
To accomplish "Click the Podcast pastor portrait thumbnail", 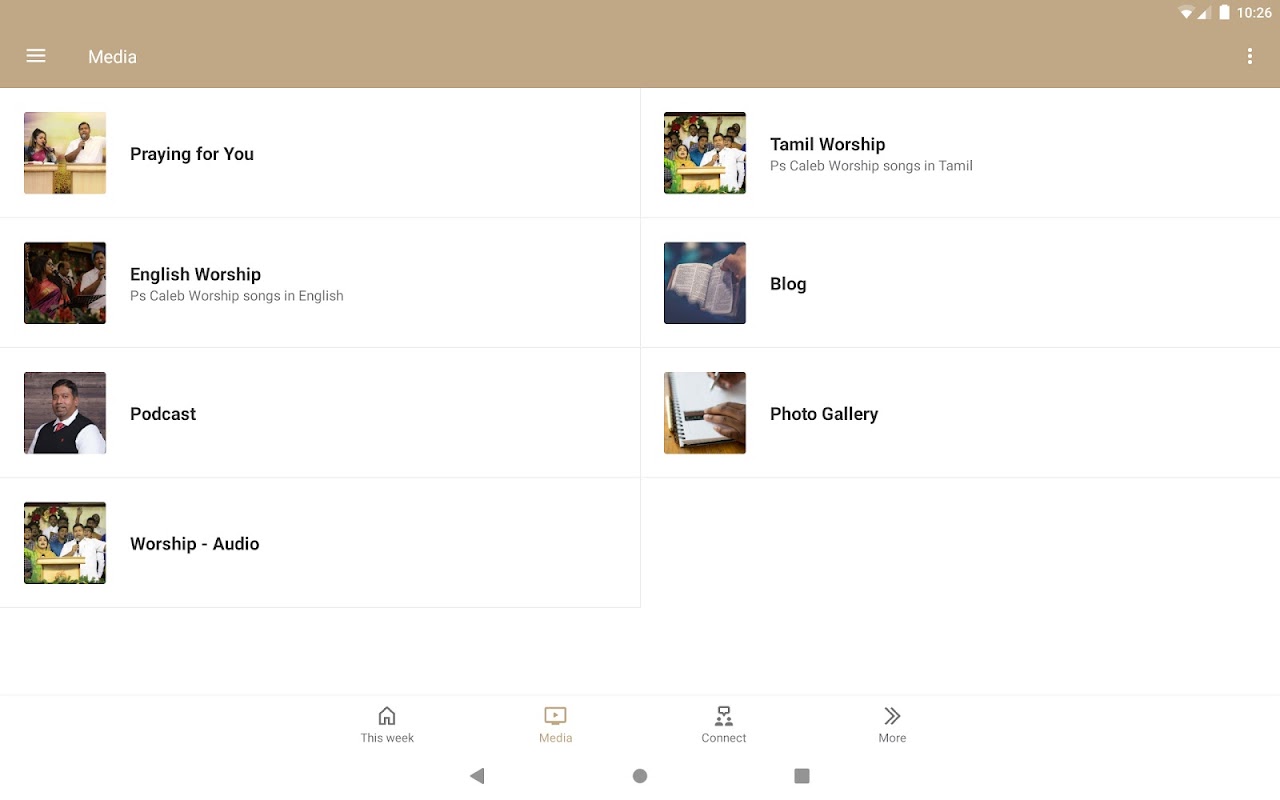I will [x=65, y=413].
